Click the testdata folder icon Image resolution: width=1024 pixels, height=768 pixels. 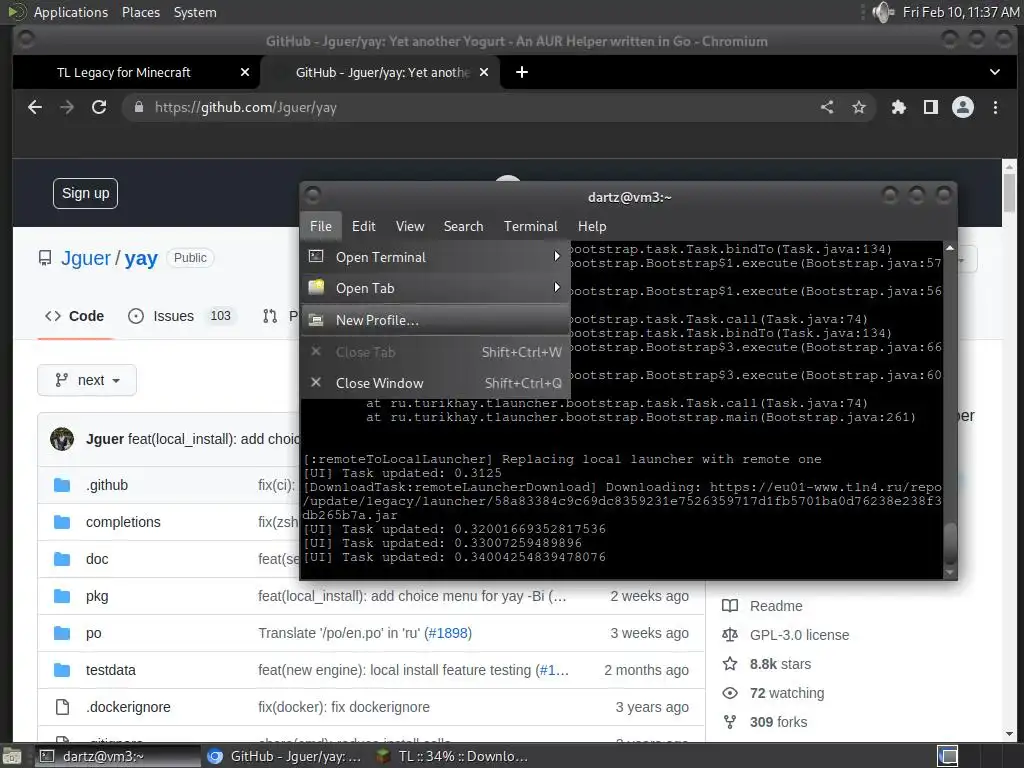(62, 670)
